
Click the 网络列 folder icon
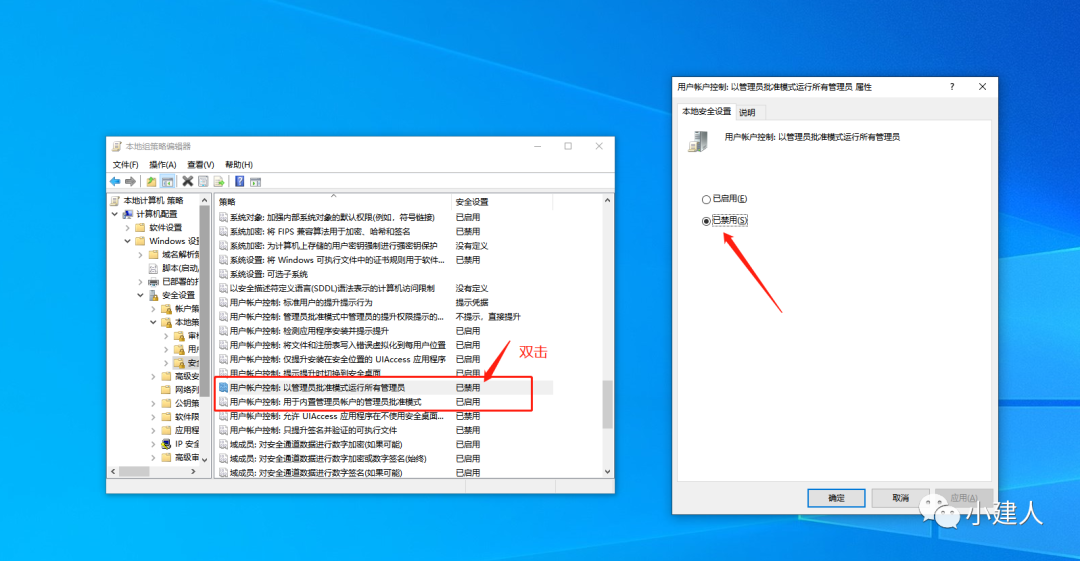pos(166,389)
